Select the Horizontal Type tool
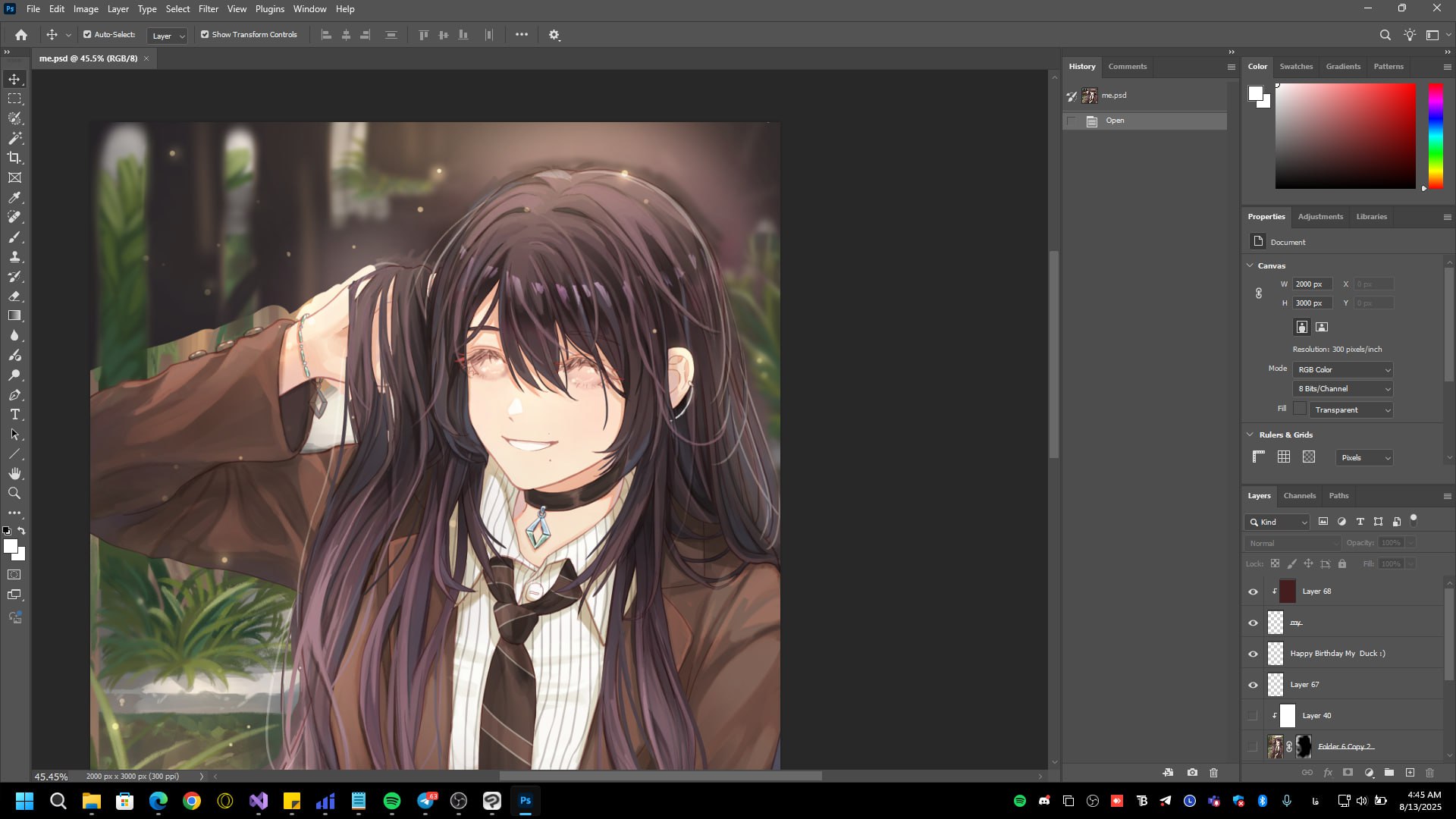This screenshot has width=1456, height=819. coord(14,415)
